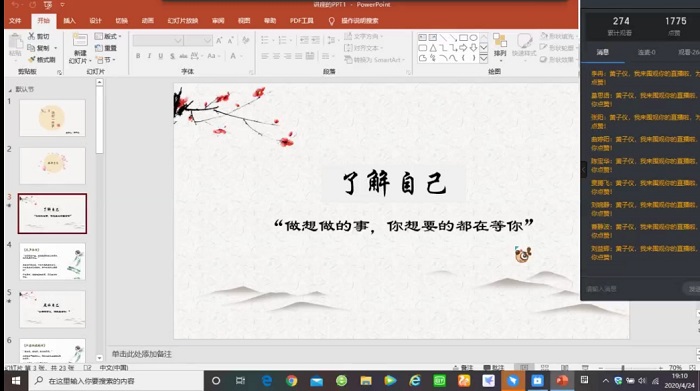This screenshot has width=700, height=391.
Task: Click the Comments button in status bar
Action: tap(494, 367)
